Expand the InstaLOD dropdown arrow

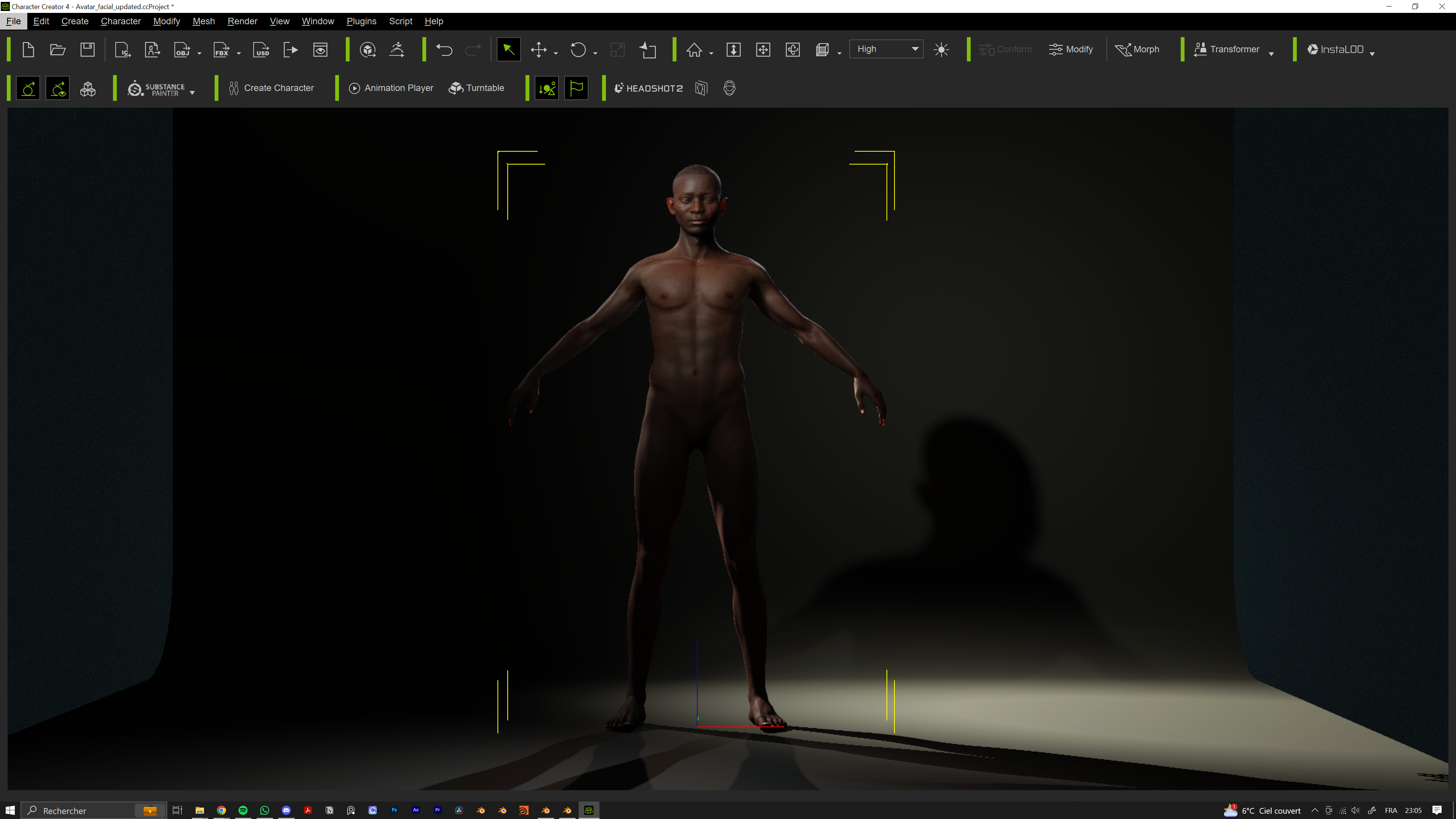pyautogui.click(x=1372, y=54)
